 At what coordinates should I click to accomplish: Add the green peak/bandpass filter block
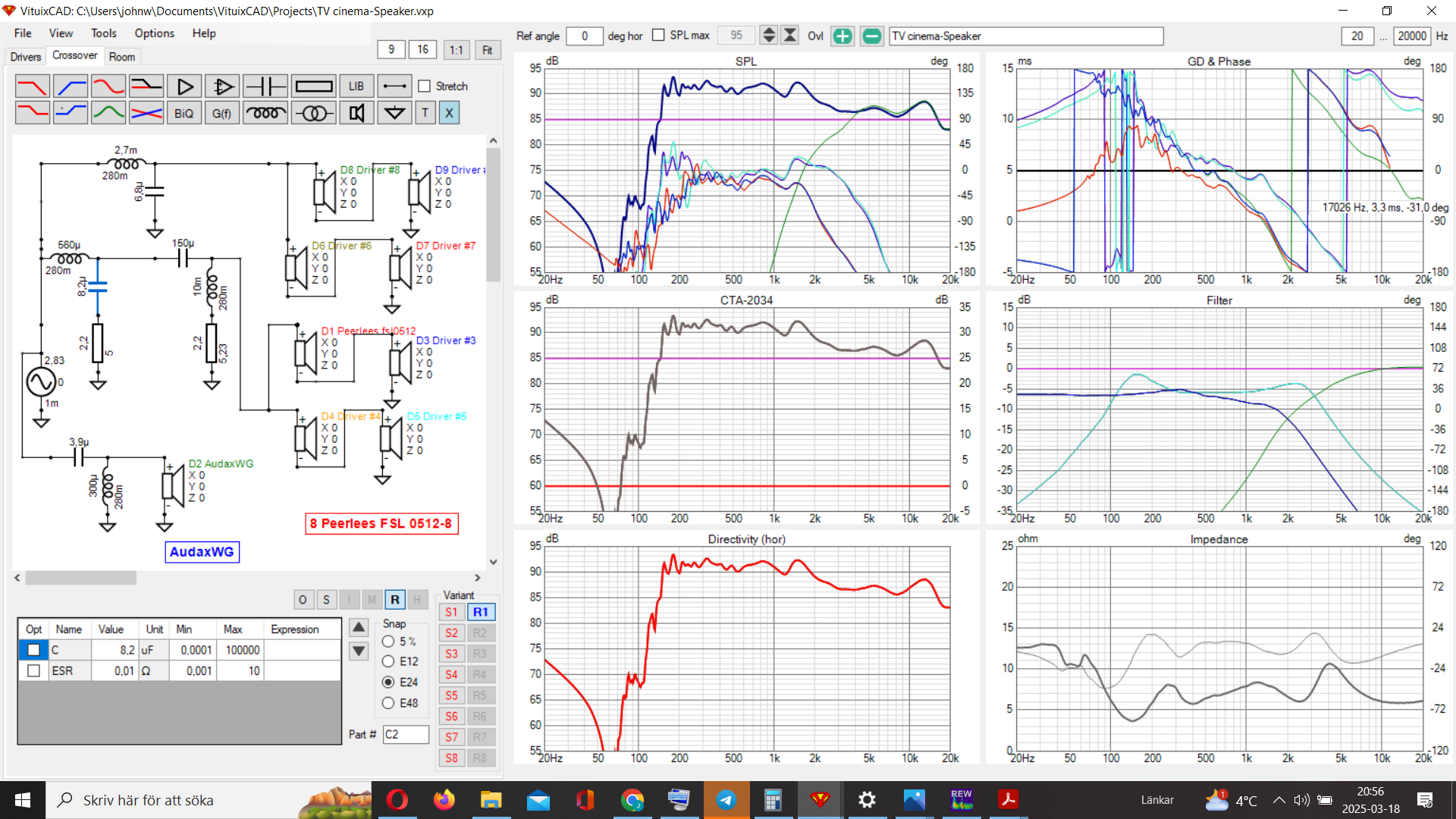point(108,113)
